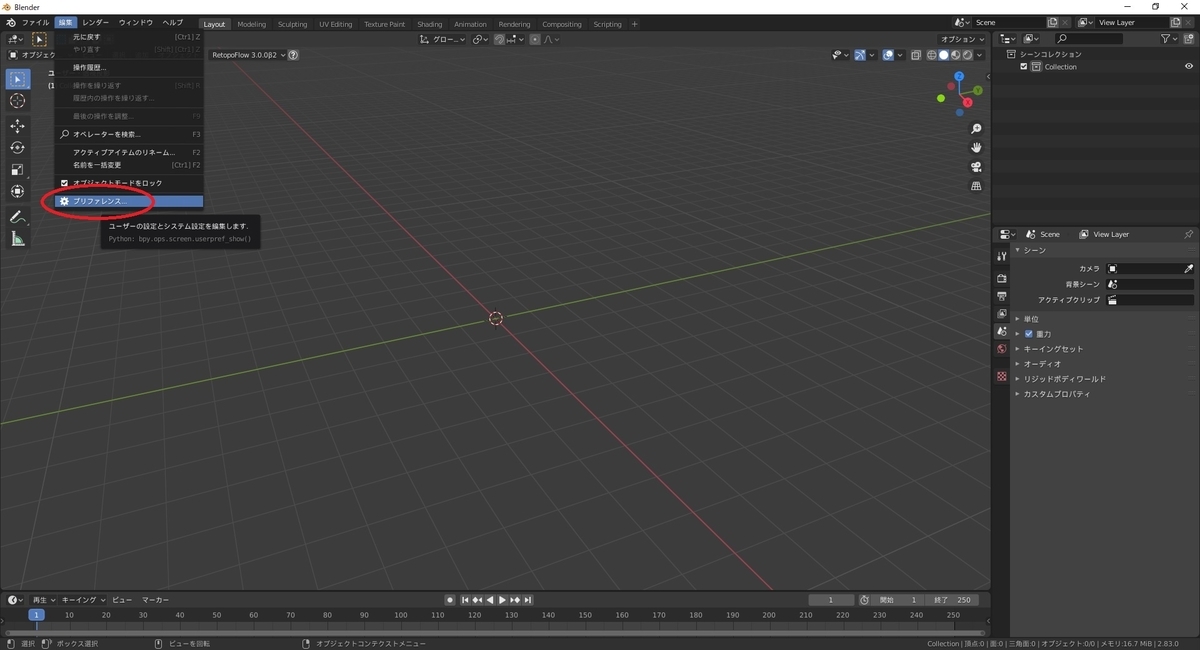Toggle オブジェクトモードをロック checkbox

pyautogui.click(x=65, y=183)
